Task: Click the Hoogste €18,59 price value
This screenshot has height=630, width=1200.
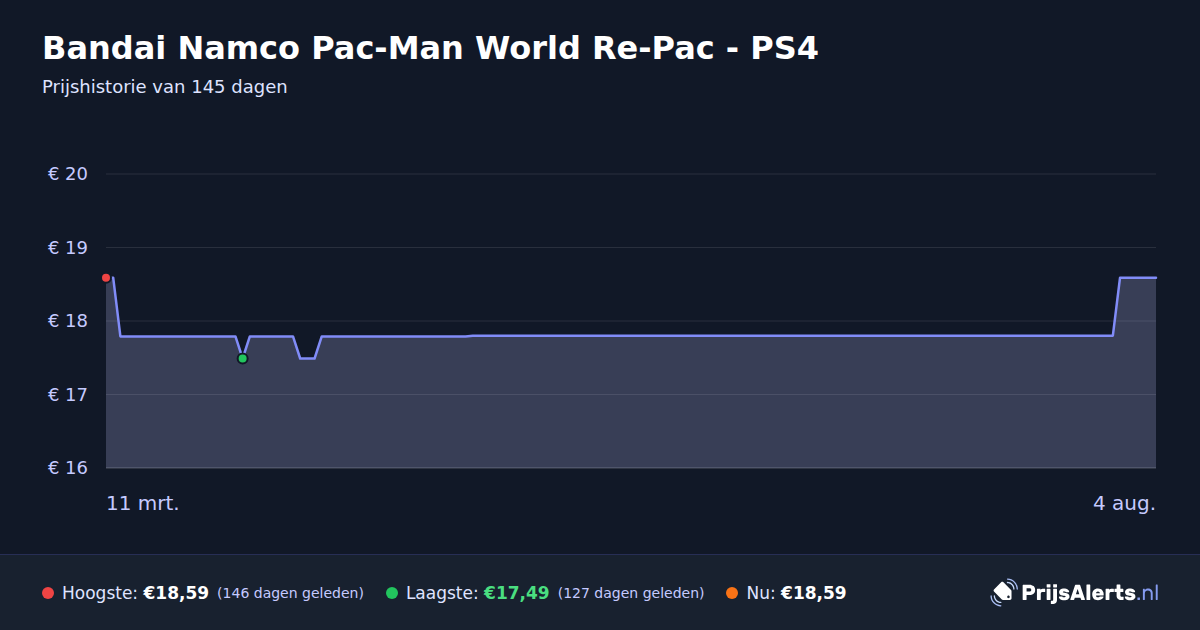Action: [176, 593]
